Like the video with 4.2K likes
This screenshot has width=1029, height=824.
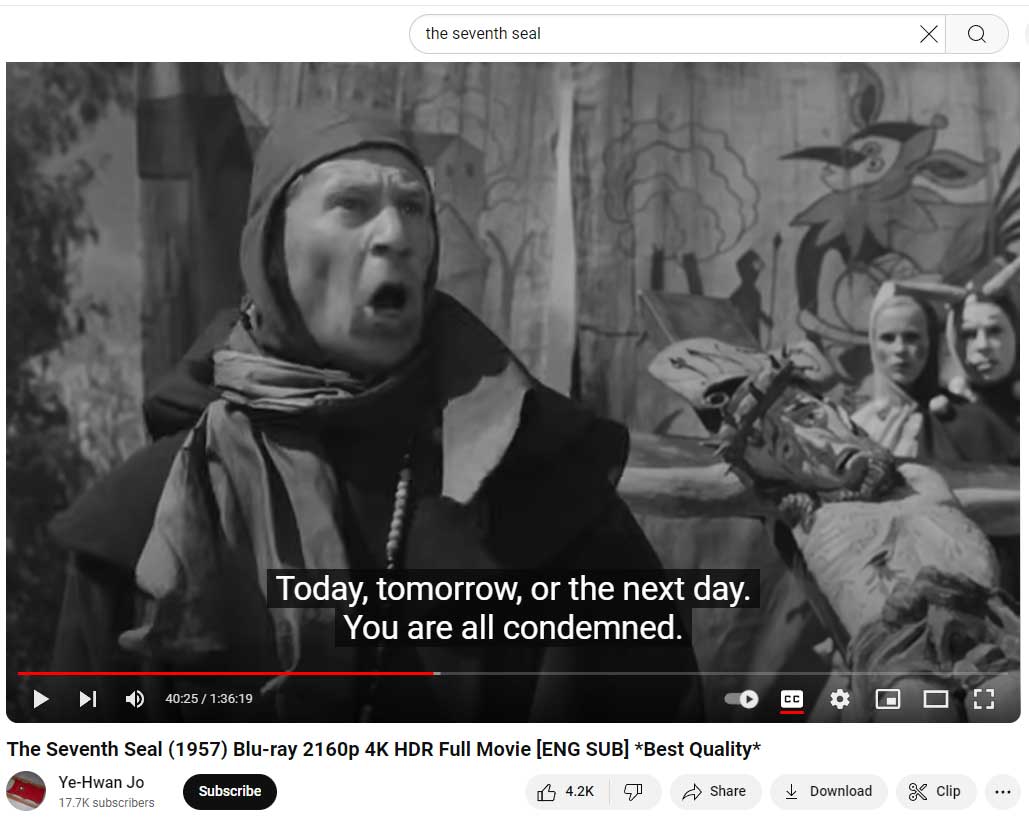click(x=567, y=792)
